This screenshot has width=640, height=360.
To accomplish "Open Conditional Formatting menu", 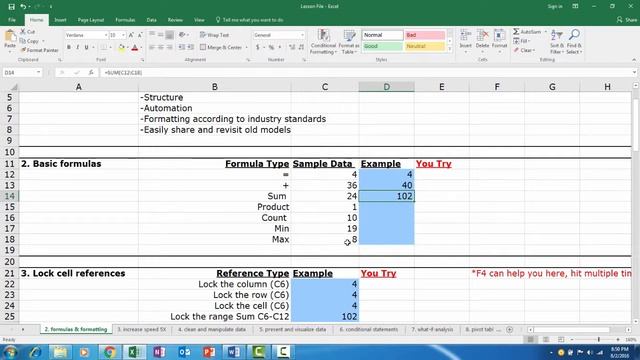I will pos(323,42).
